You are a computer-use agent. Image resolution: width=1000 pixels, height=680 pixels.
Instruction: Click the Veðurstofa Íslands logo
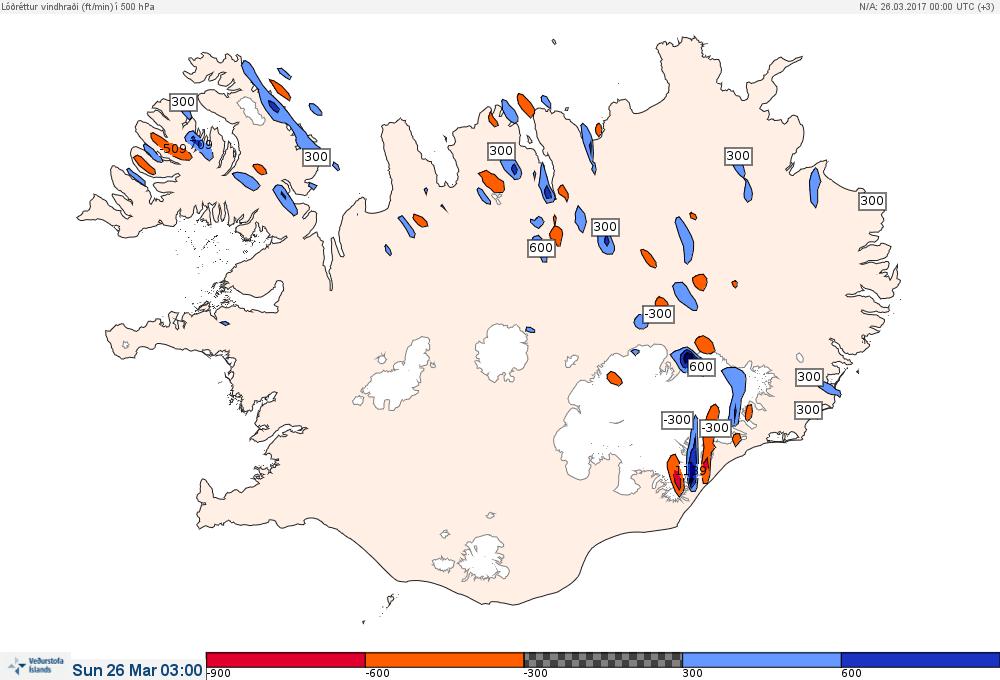pyautogui.click(x=36, y=666)
